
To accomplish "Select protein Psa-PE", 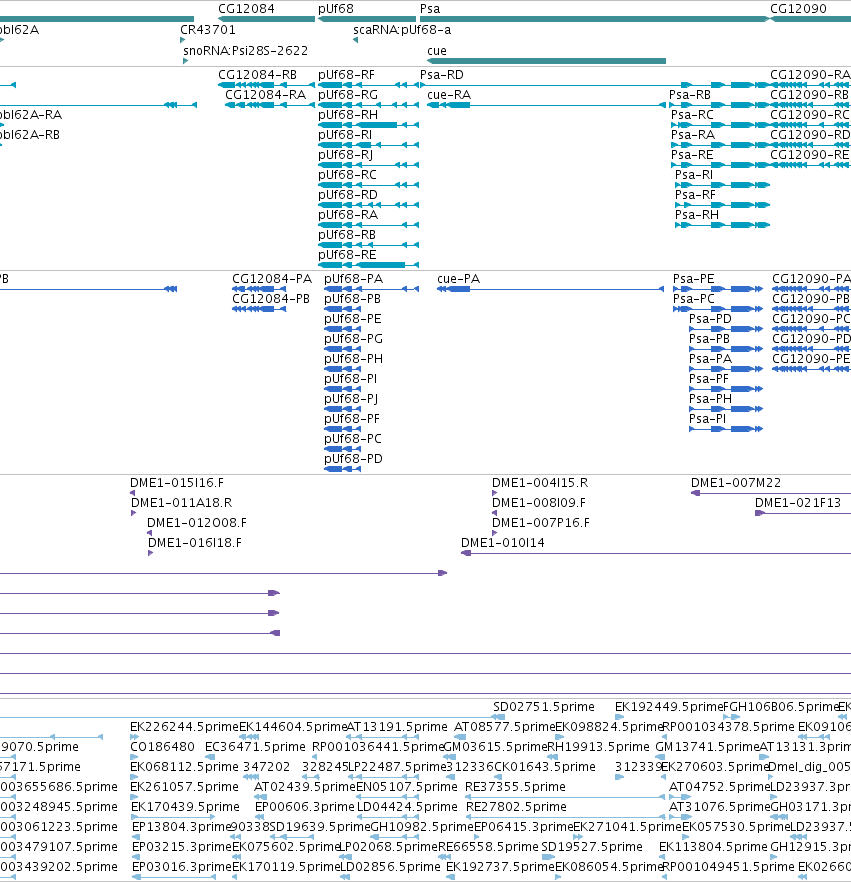I will (x=718, y=289).
